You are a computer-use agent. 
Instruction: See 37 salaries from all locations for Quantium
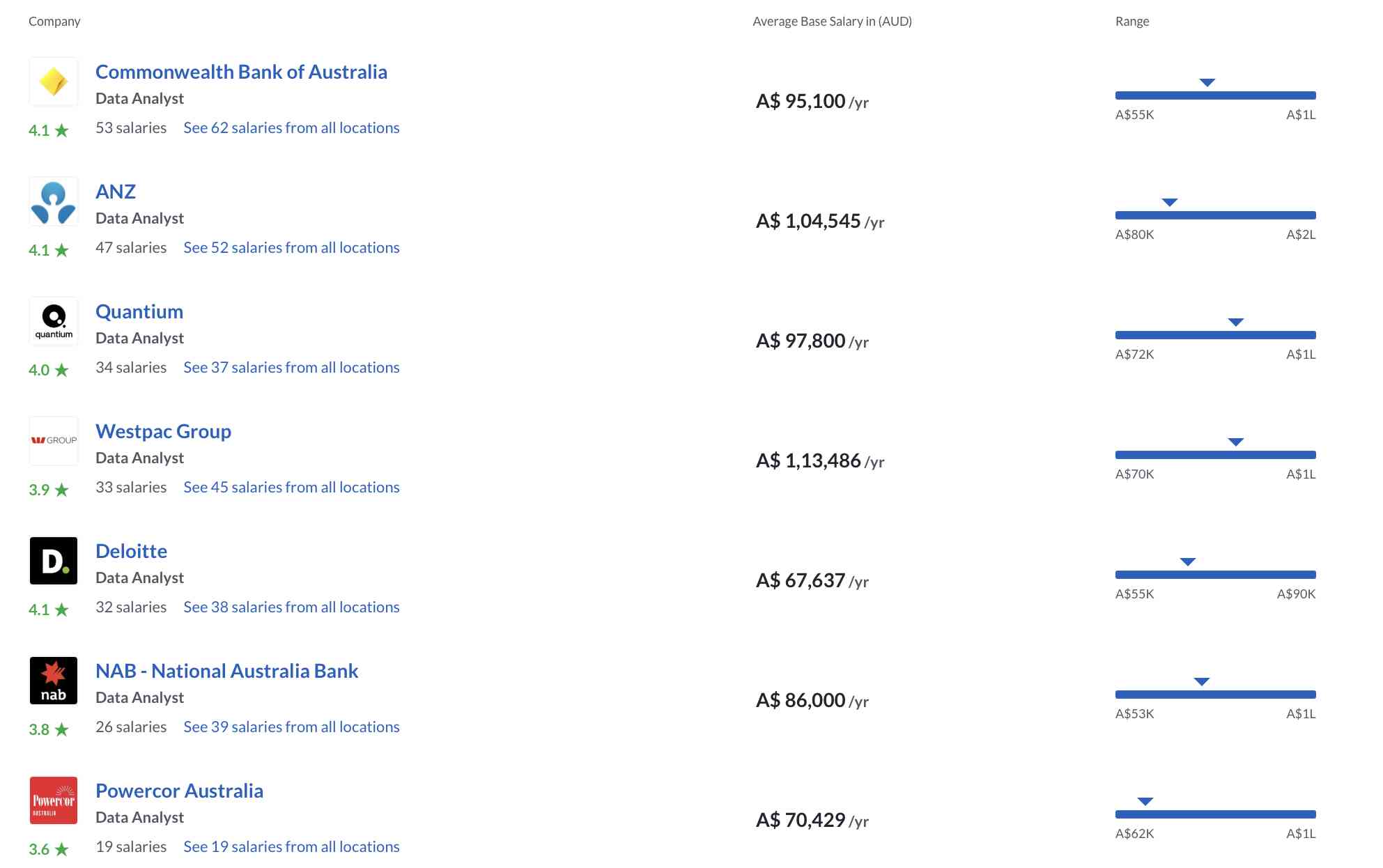coord(291,367)
